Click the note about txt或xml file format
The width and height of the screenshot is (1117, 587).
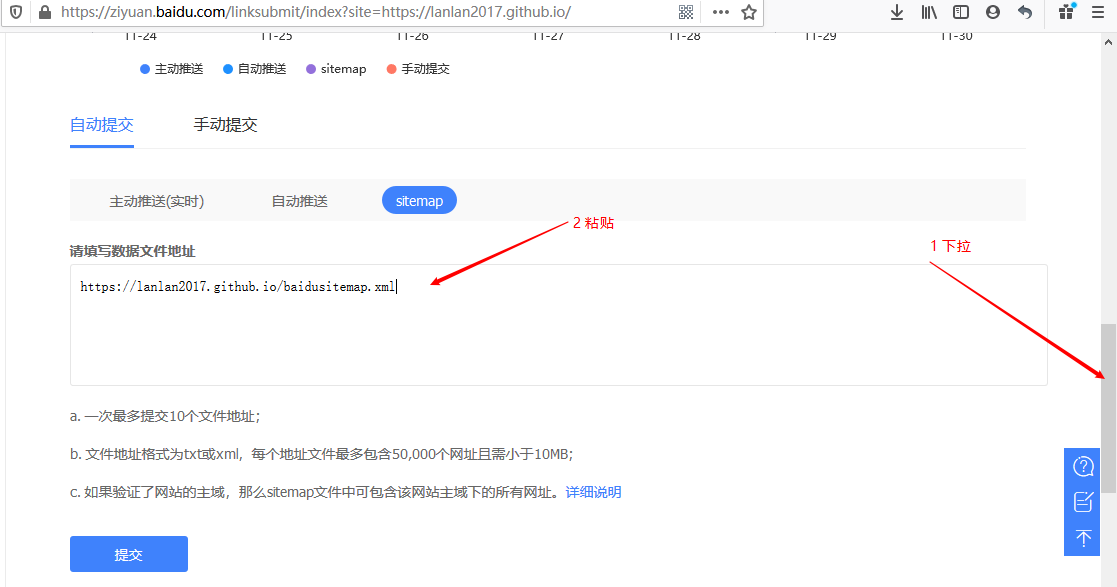tap(321, 454)
